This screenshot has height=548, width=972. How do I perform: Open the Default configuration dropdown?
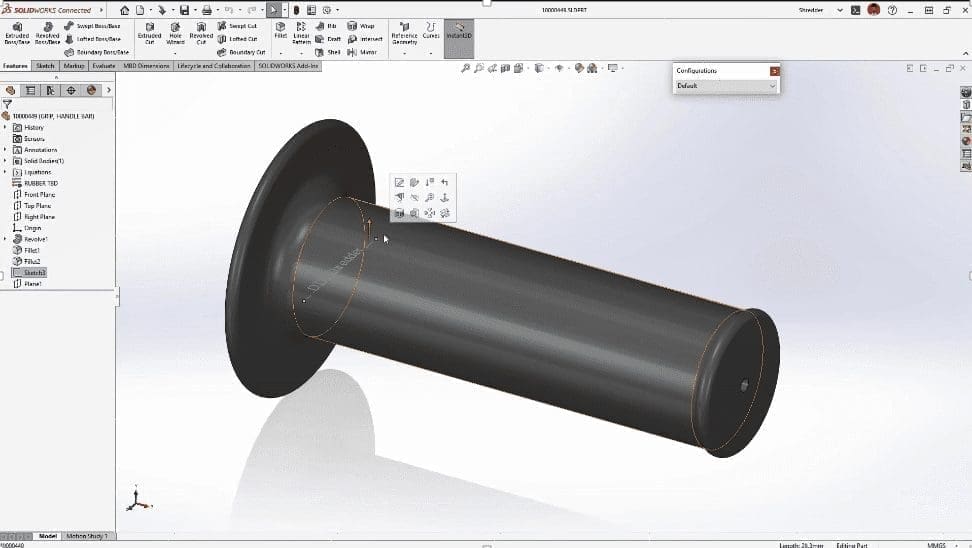pos(725,86)
